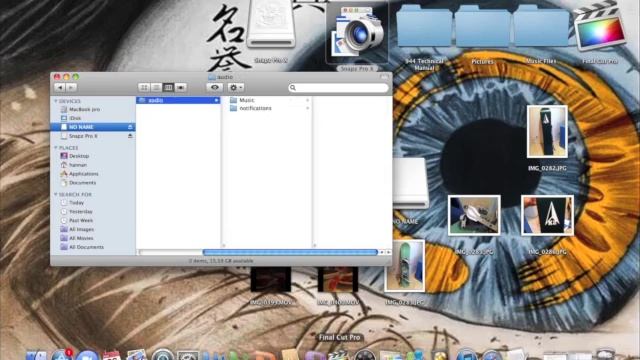Switch Finder to Cover Flow view

point(180,87)
